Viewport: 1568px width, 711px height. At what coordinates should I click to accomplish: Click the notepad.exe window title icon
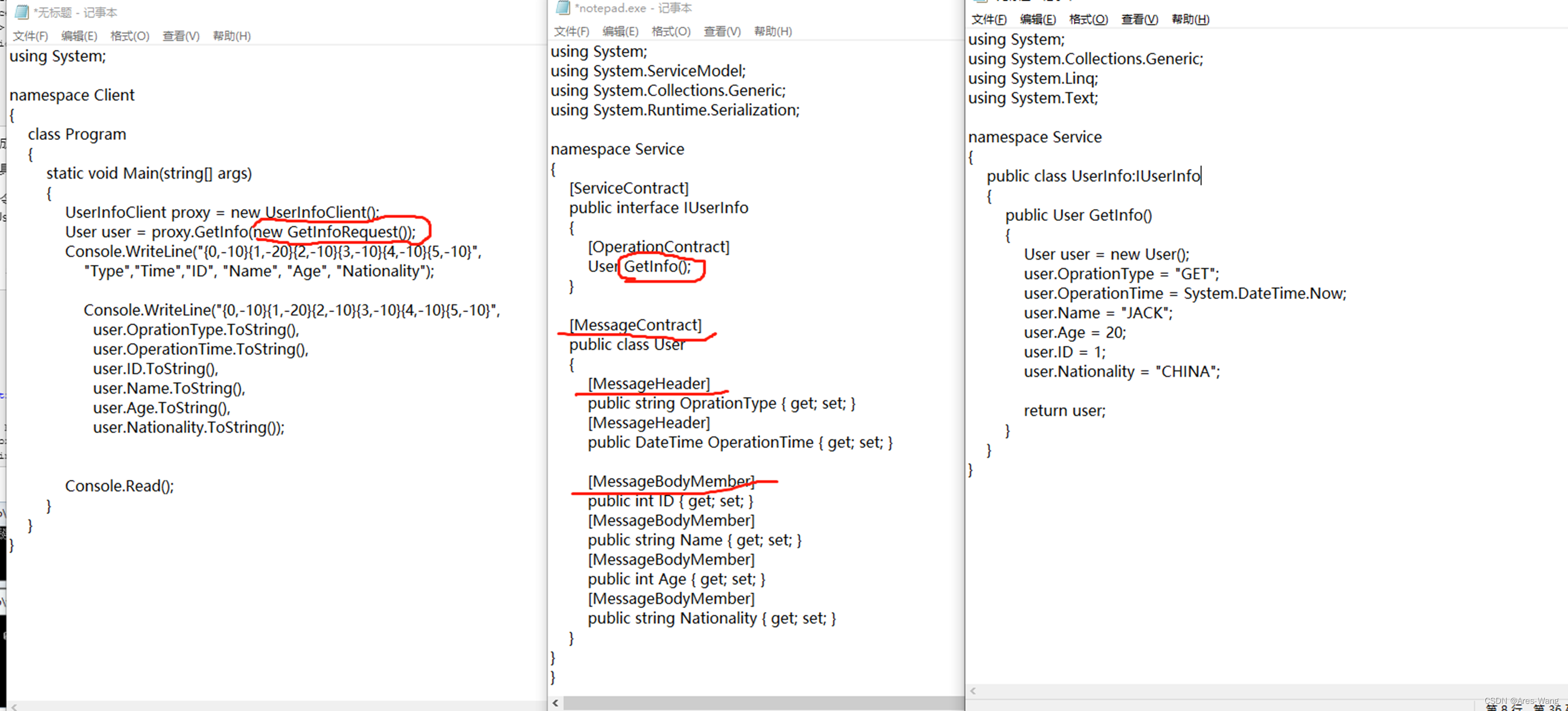[563, 8]
